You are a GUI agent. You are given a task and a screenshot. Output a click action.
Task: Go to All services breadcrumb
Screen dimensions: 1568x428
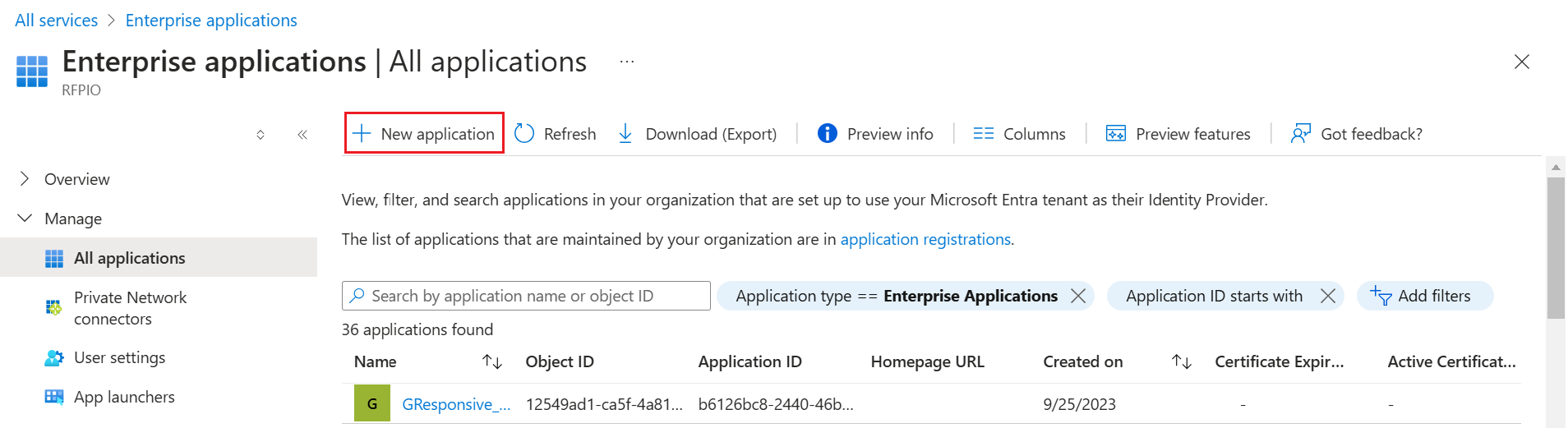pyautogui.click(x=57, y=20)
